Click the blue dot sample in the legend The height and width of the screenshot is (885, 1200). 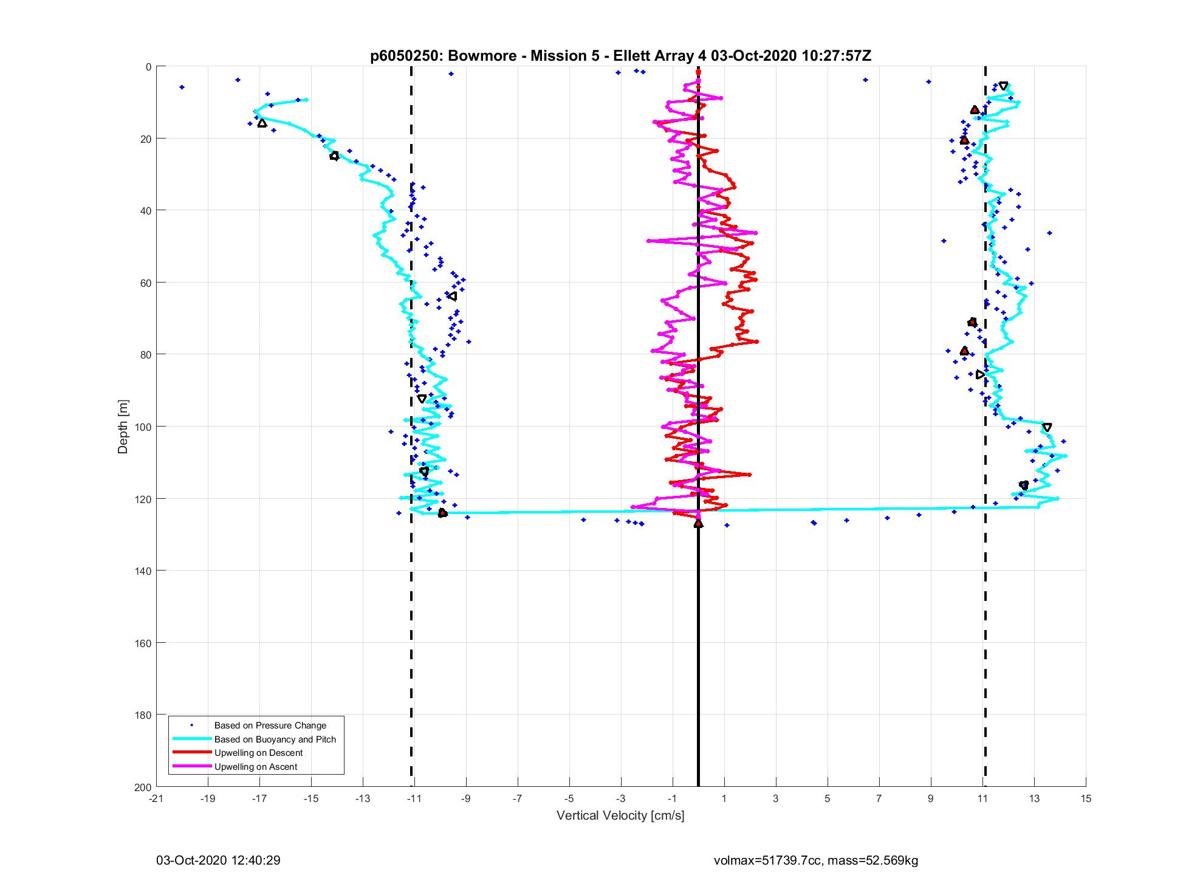[191, 725]
